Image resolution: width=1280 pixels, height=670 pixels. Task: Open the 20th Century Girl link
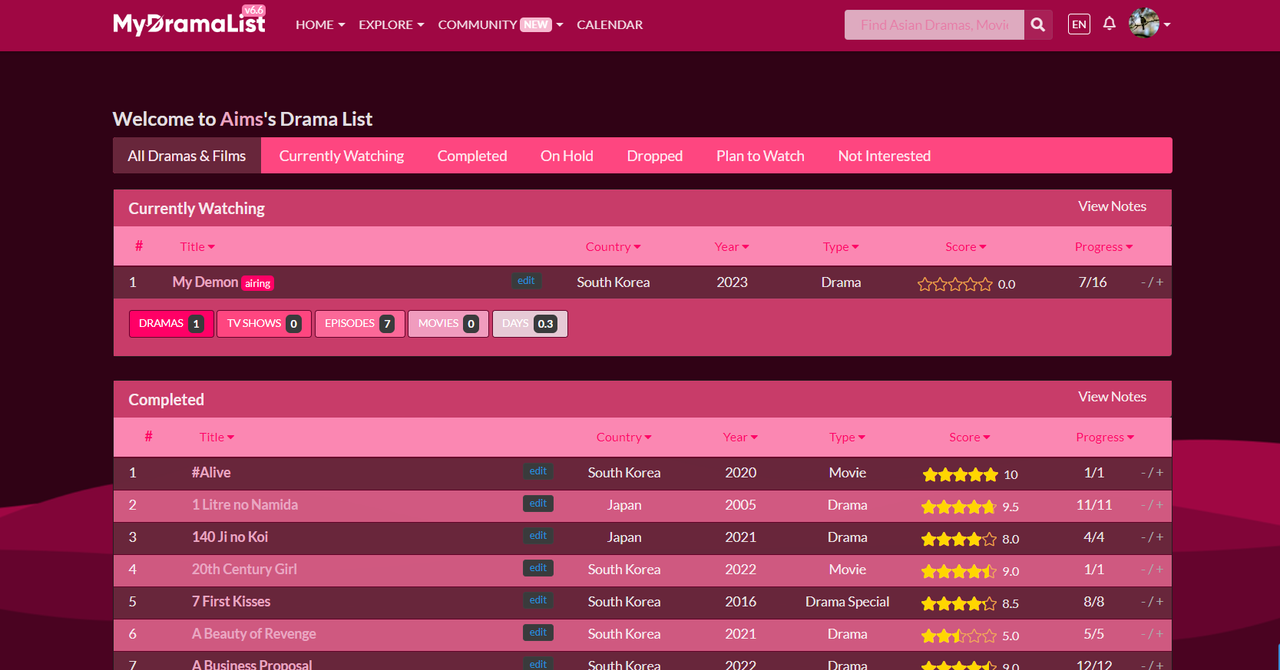244,569
